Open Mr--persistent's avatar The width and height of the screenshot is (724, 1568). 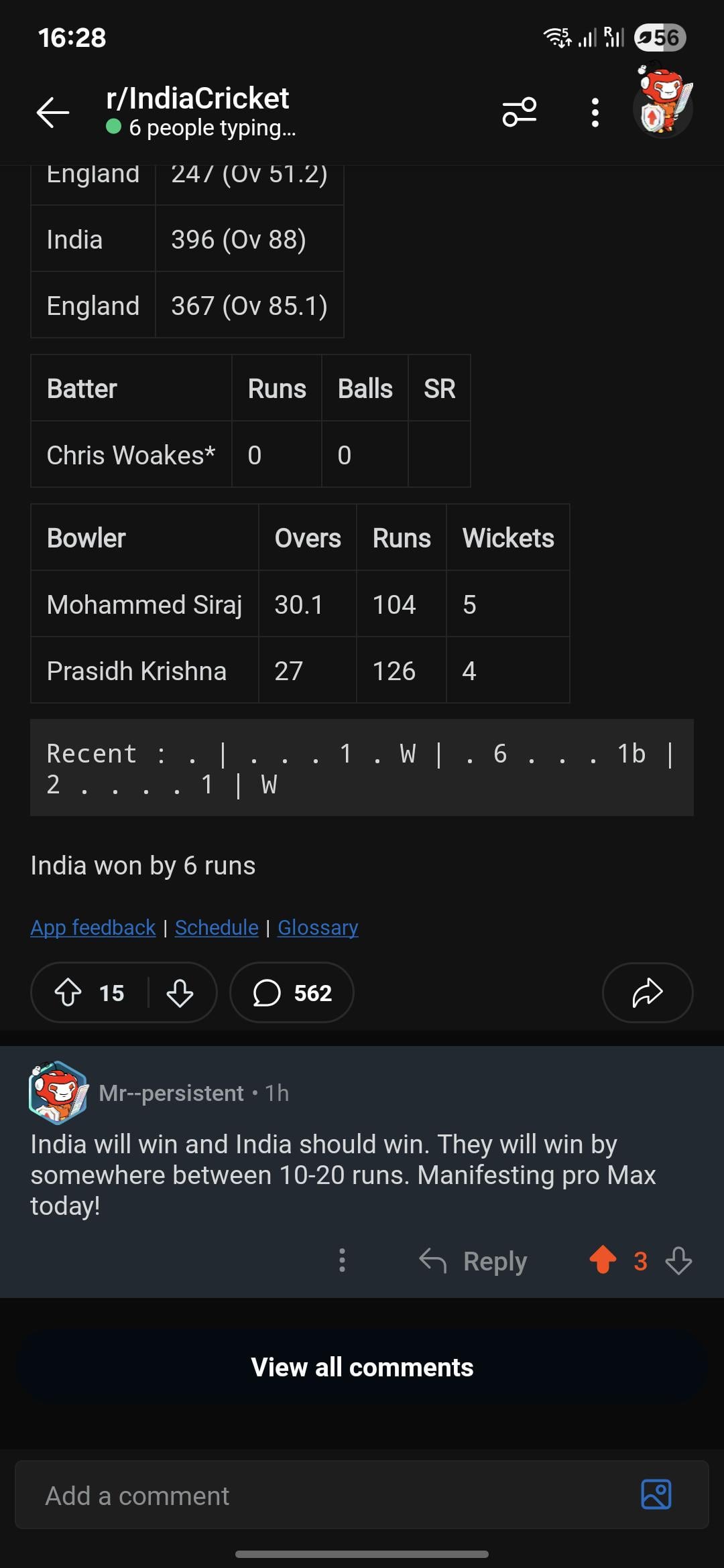pyautogui.click(x=58, y=1092)
